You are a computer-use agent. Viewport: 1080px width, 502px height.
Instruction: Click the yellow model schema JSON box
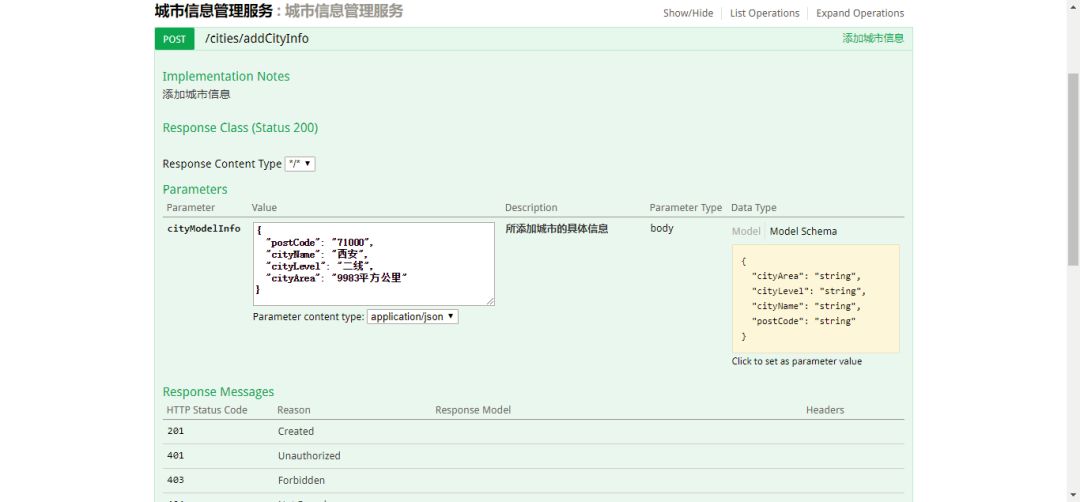[816, 299]
